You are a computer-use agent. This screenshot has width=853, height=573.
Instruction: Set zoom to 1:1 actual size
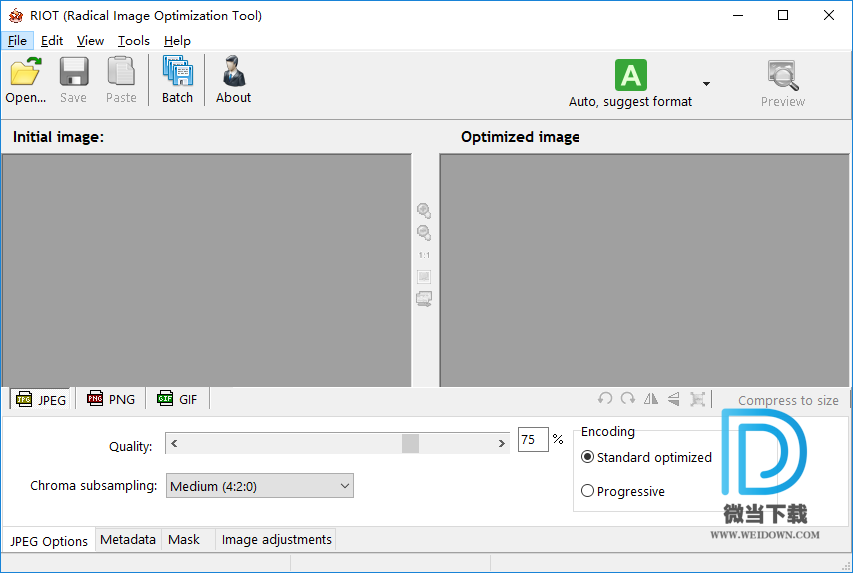coord(424,255)
